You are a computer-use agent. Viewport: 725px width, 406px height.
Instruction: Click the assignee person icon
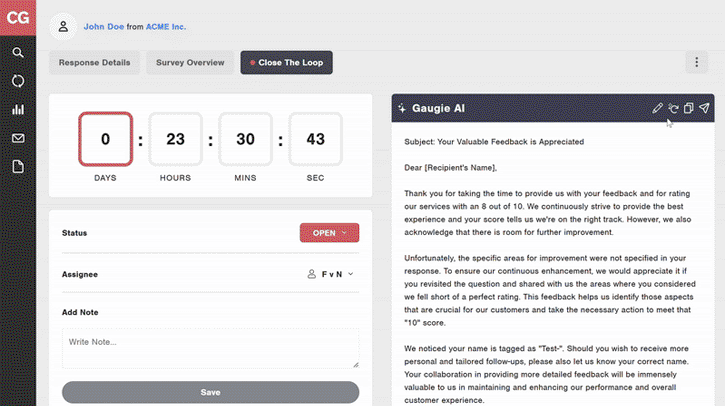312,274
